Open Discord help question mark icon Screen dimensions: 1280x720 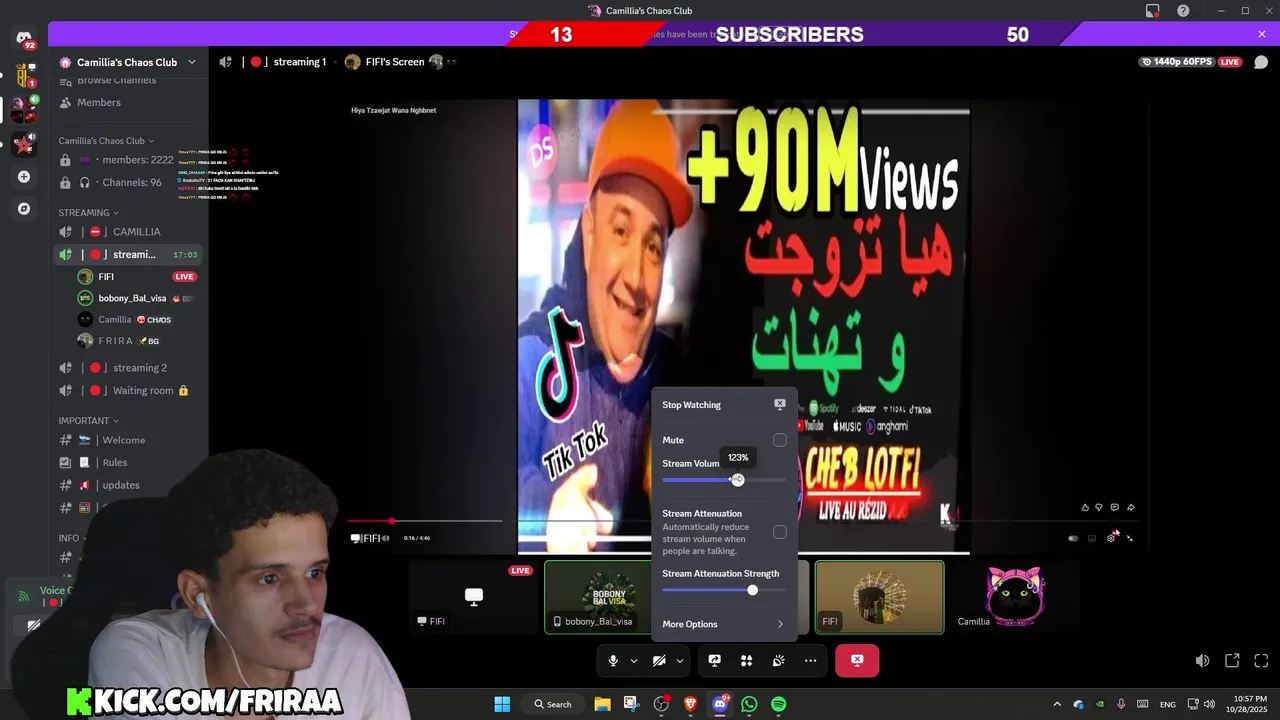[1183, 11]
